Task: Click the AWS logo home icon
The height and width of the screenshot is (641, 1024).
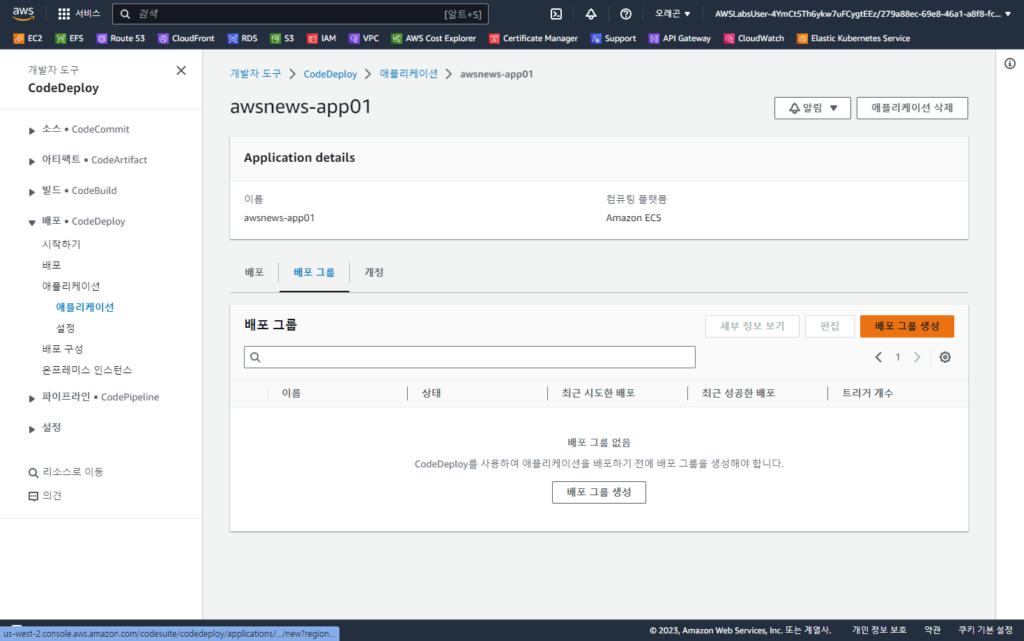Action: [24, 14]
